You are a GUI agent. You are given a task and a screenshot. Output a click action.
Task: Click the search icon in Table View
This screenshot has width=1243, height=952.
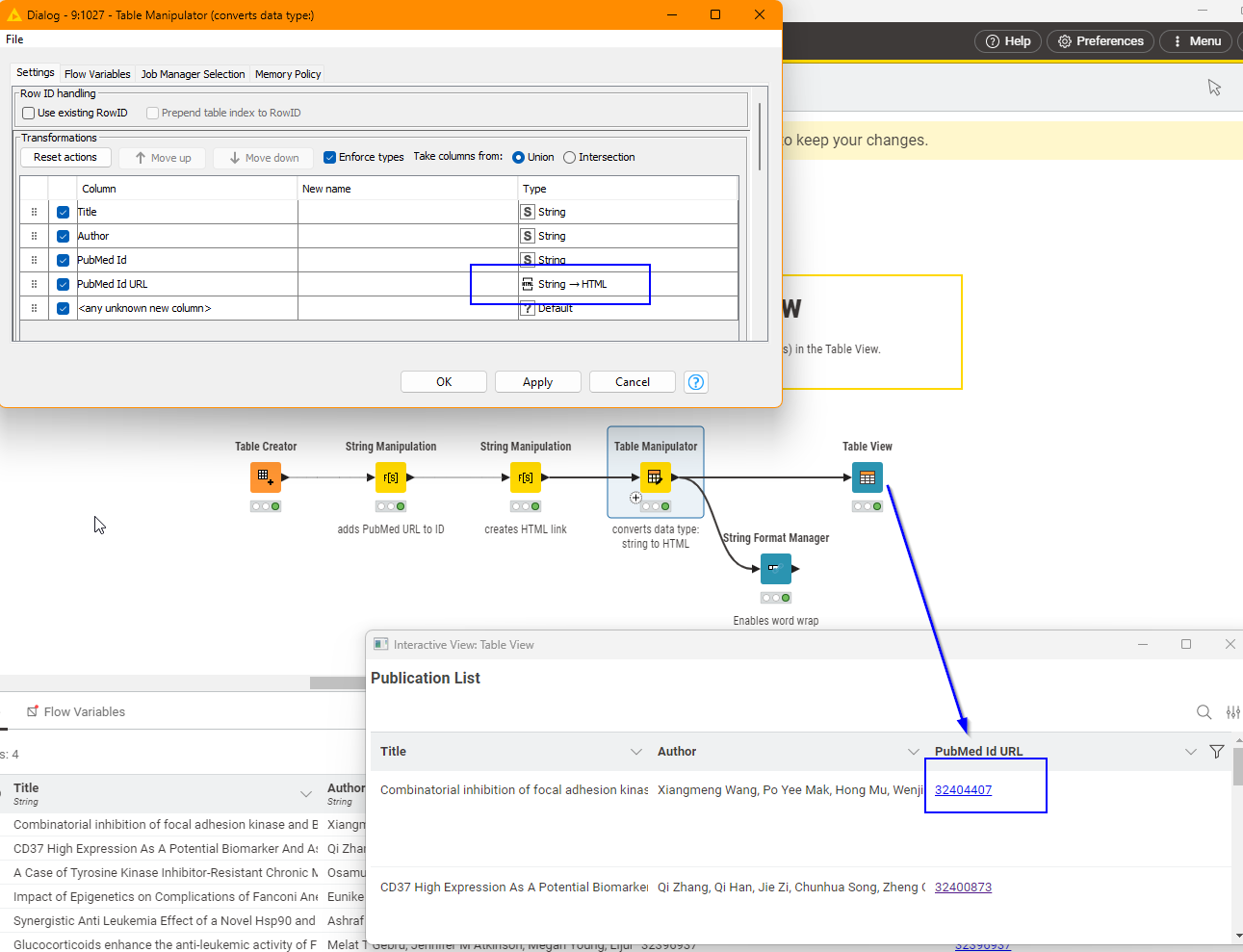(1204, 712)
